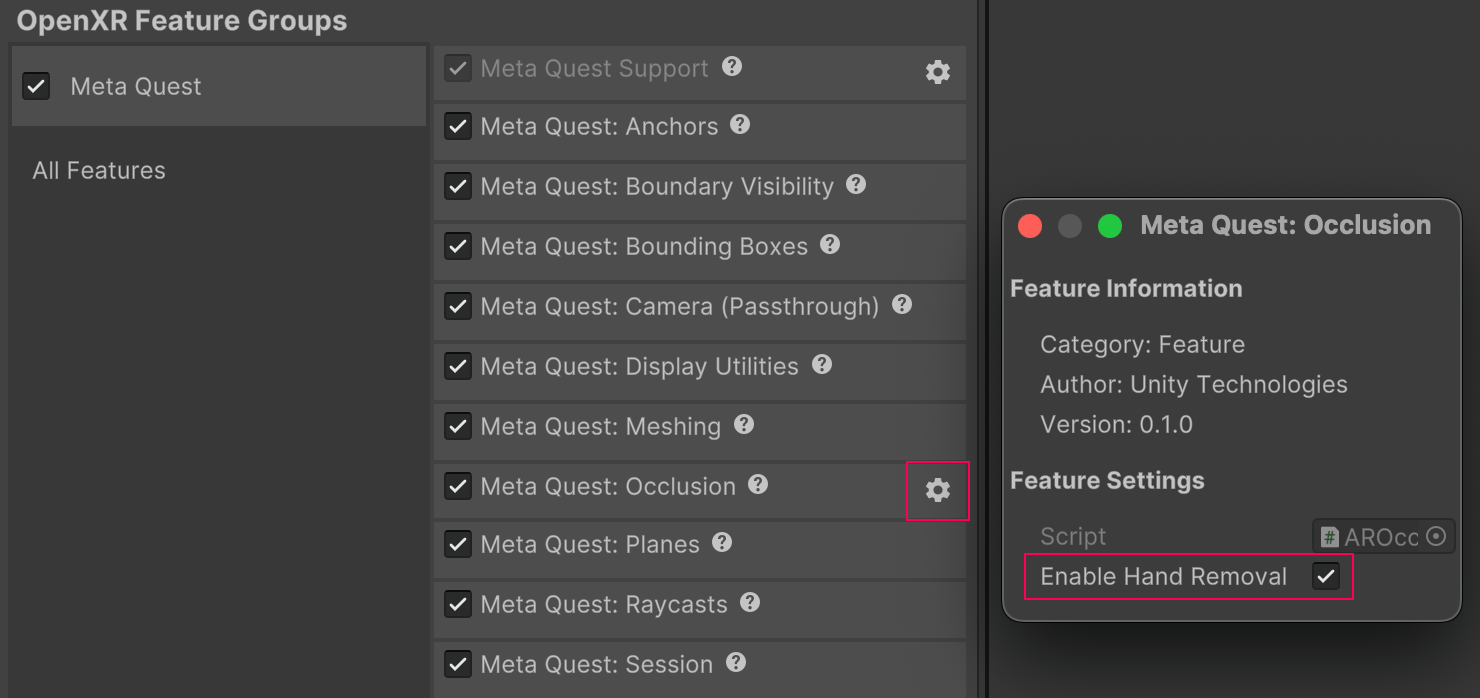Uncheck Enable Hand Removal
The height and width of the screenshot is (698, 1480).
click(1328, 576)
